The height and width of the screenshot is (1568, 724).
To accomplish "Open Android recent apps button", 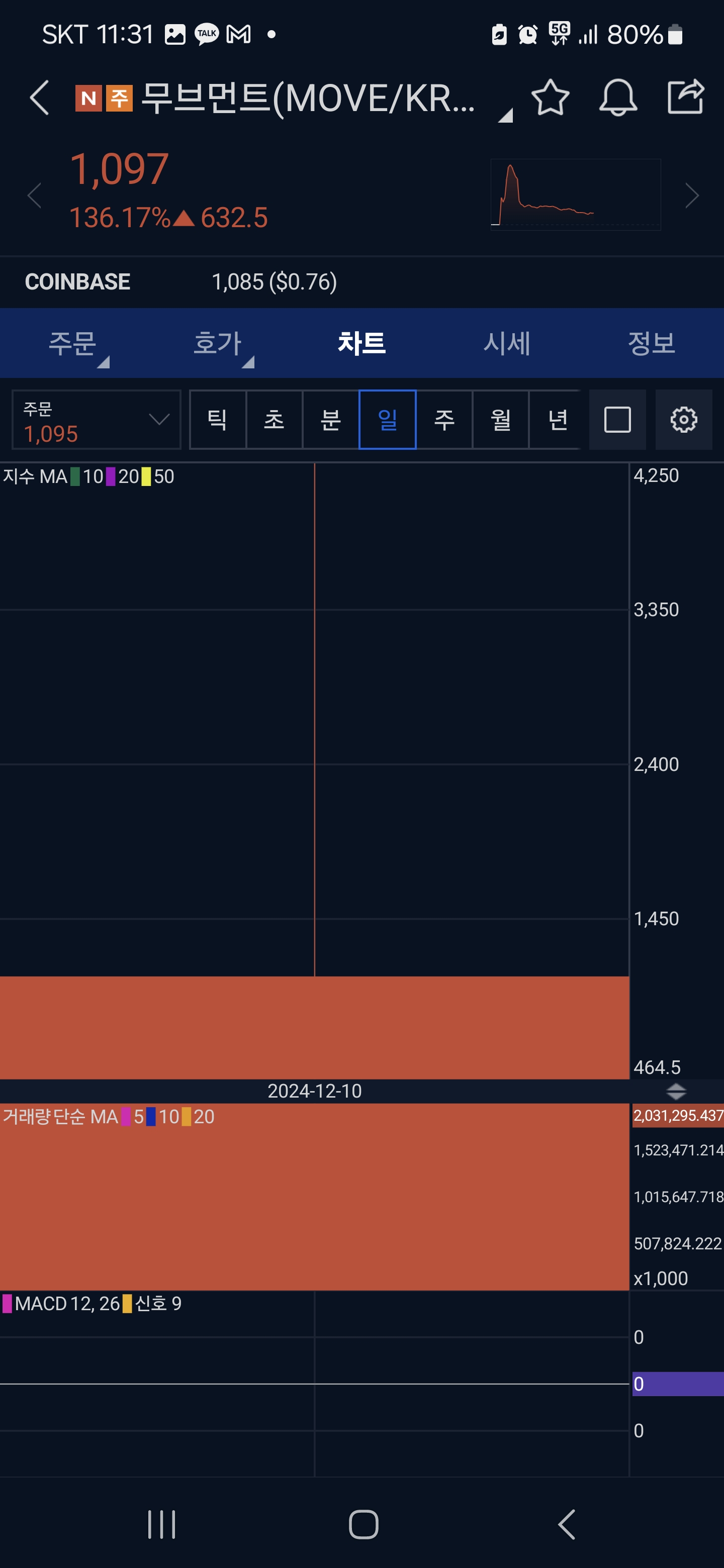I will pyautogui.click(x=162, y=1524).
